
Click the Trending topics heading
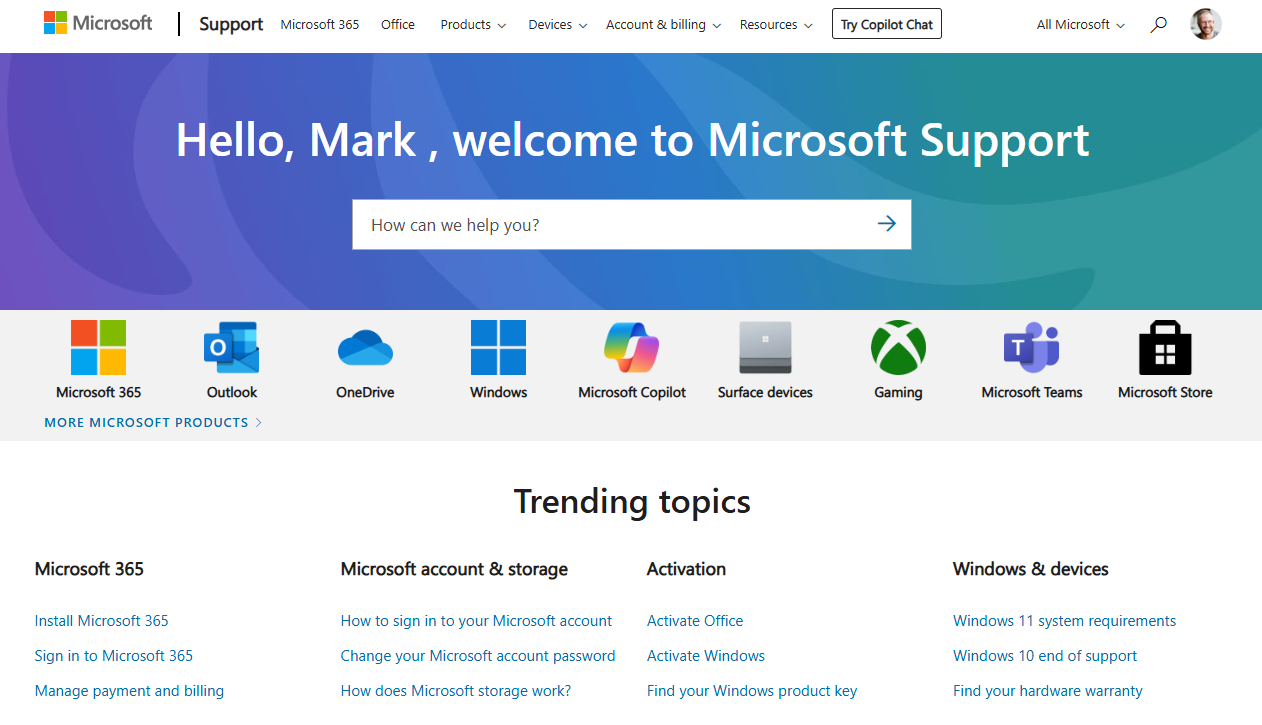click(632, 501)
